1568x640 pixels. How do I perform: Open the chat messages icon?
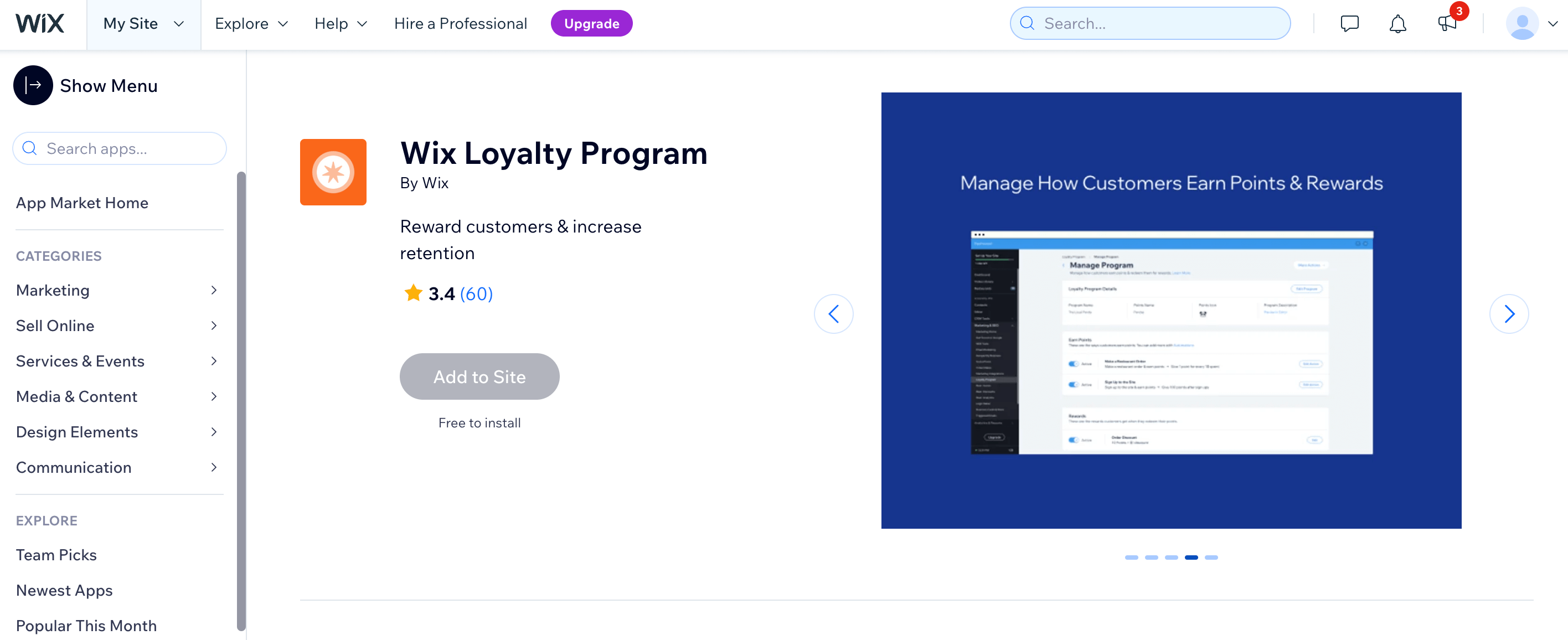coord(1349,24)
